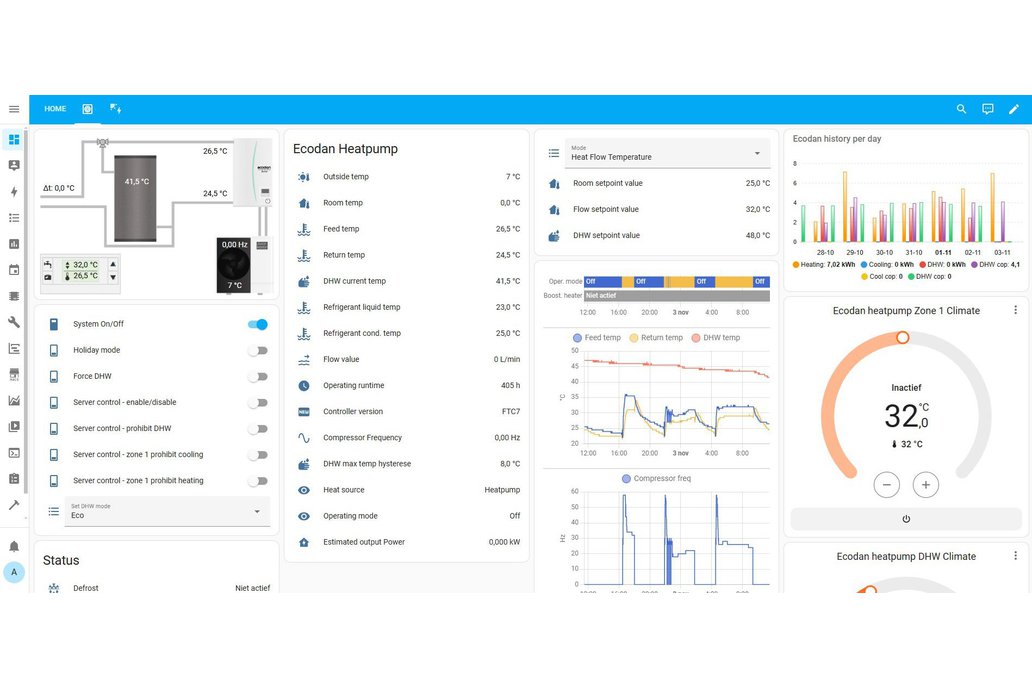Image resolution: width=1032 pixels, height=688 pixels.
Task: Click the Zone 1 thermostat slider handle
Action: pos(902,338)
